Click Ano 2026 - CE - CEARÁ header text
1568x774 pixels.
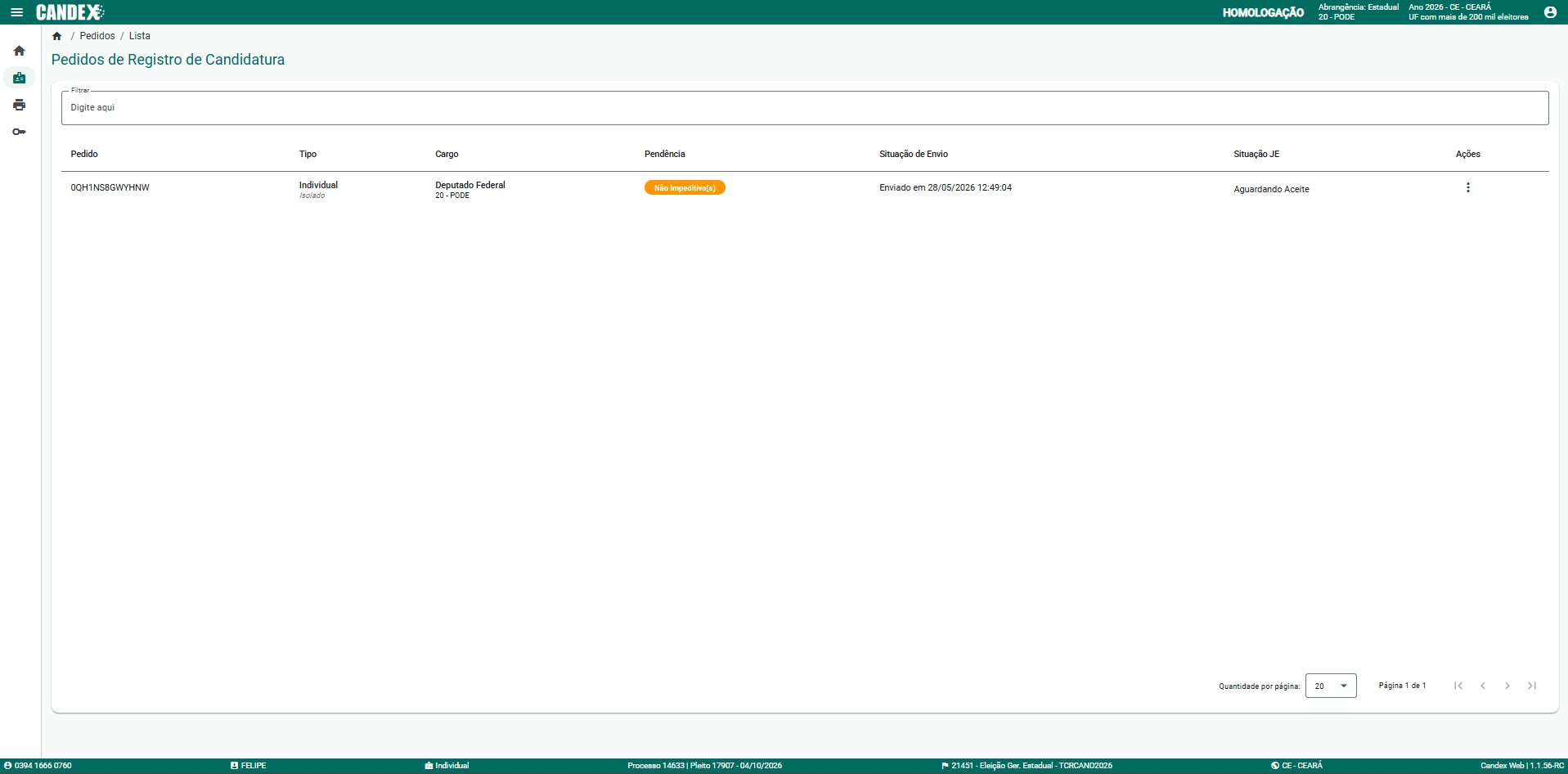click(x=1449, y=7)
